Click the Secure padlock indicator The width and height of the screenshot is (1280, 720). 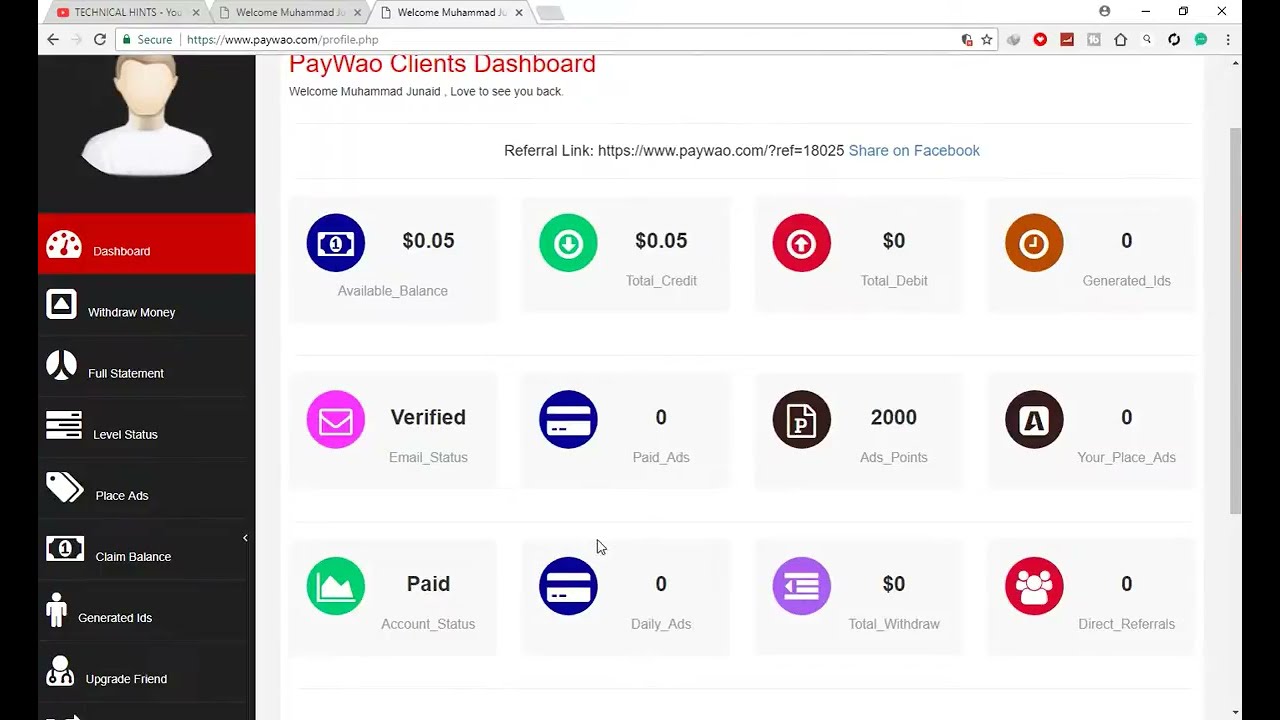coord(147,40)
